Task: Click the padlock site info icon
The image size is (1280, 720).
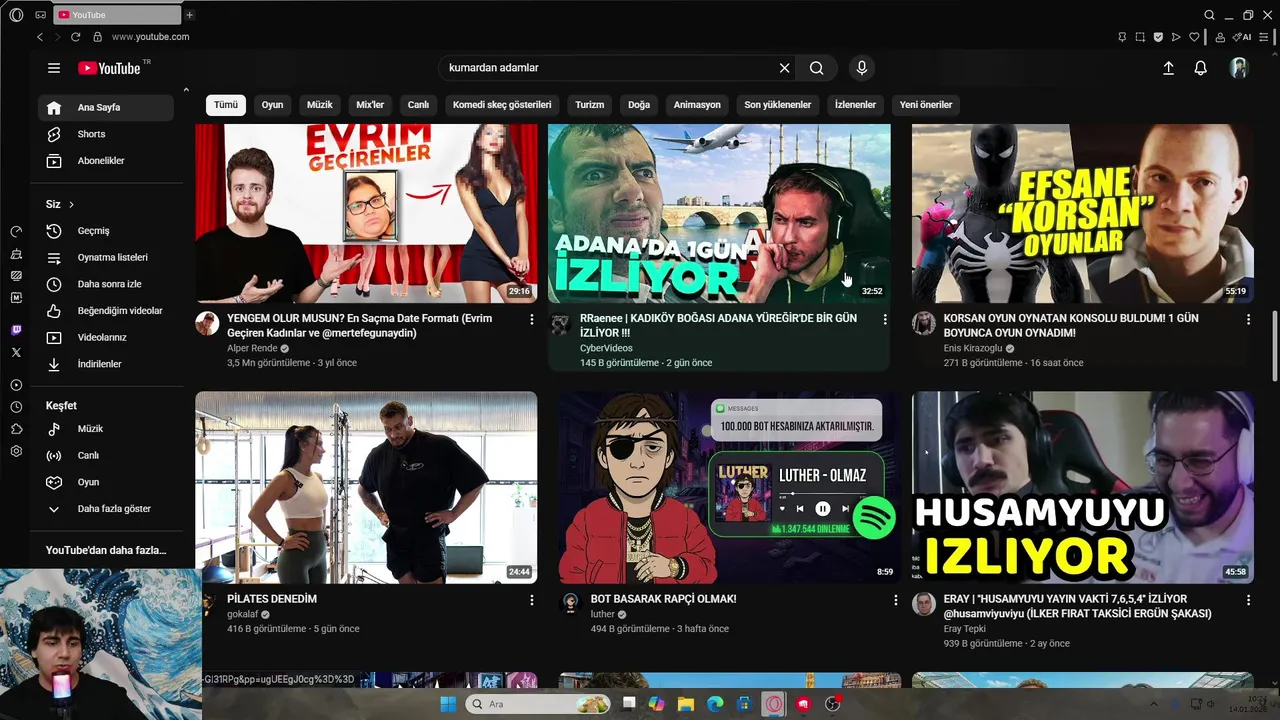Action: pyautogui.click(x=97, y=37)
